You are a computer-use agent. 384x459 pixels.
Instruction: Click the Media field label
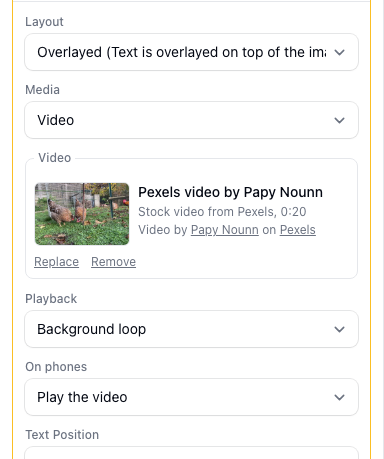[x=43, y=90]
